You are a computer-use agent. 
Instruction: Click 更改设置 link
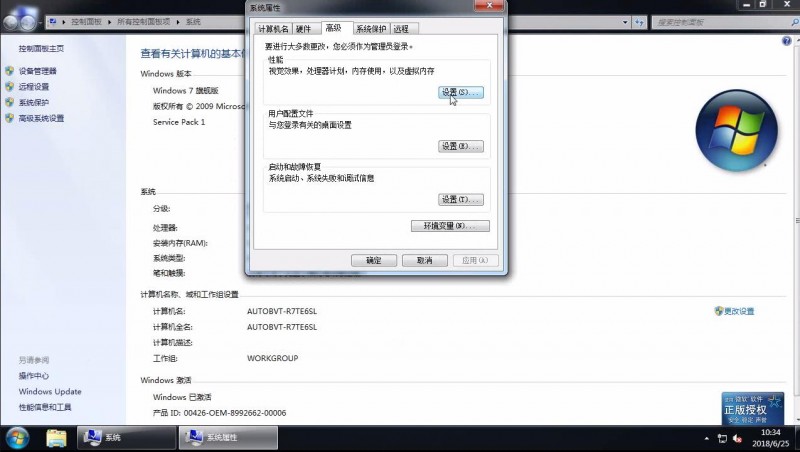[739, 311]
